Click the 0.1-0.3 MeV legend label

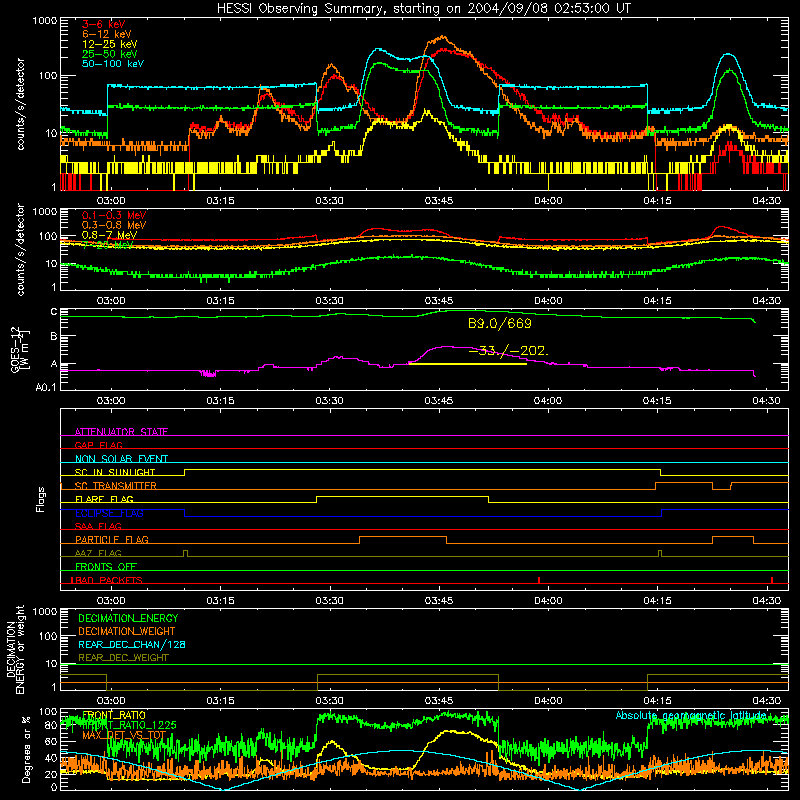tap(114, 215)
